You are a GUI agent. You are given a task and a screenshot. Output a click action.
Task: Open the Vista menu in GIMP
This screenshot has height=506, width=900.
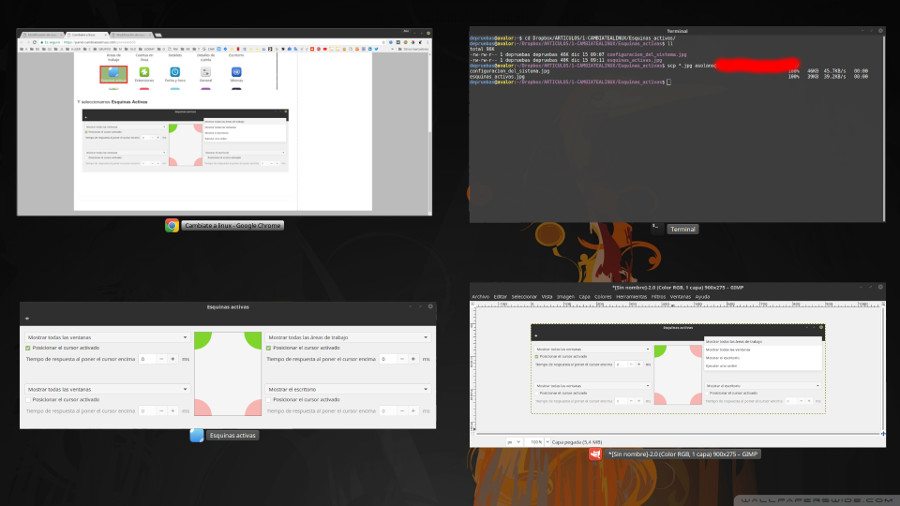pyautogui.click(x=546, y=297)
